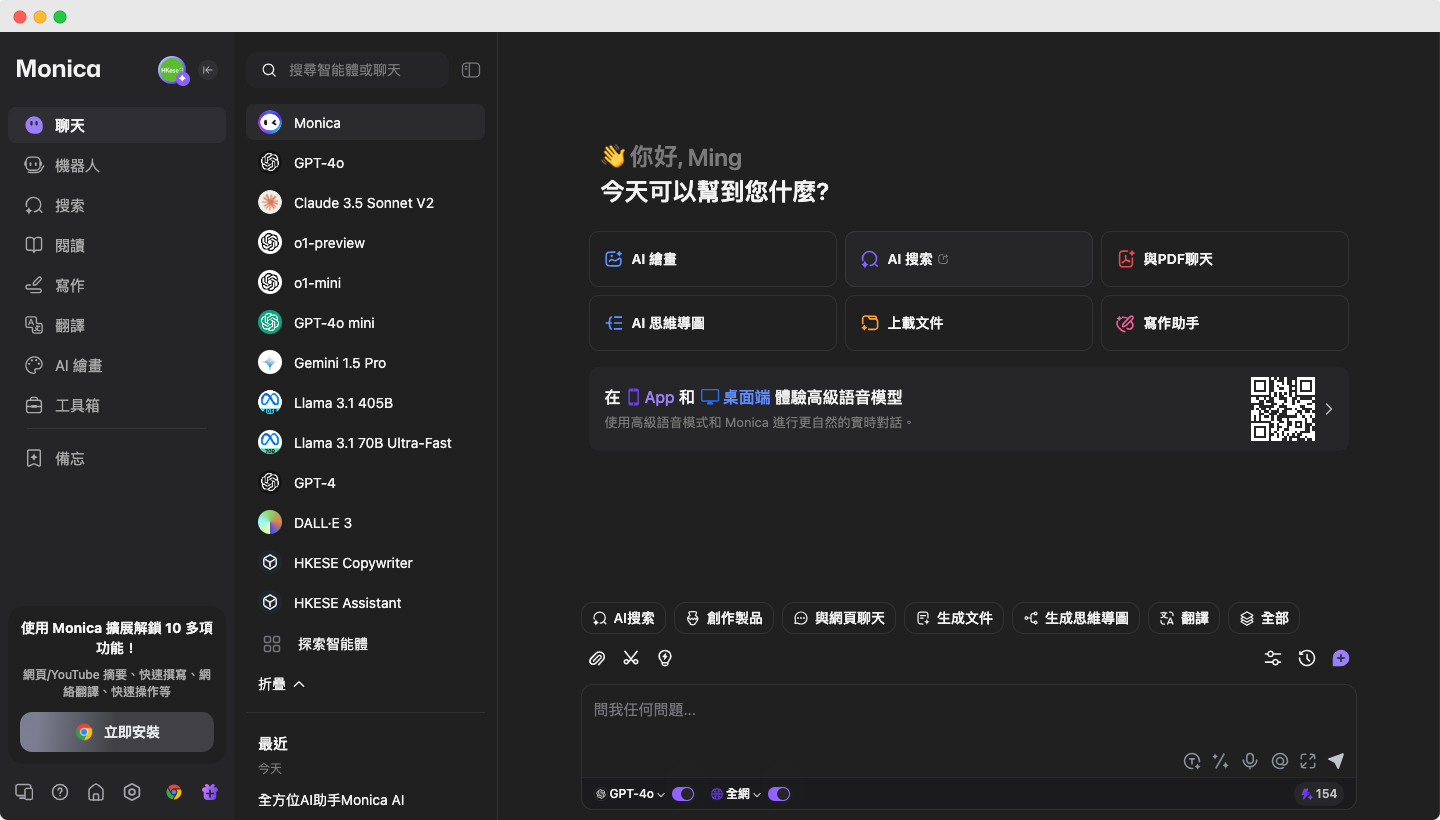Toggle the 全網 web search switch

[779, 794]
